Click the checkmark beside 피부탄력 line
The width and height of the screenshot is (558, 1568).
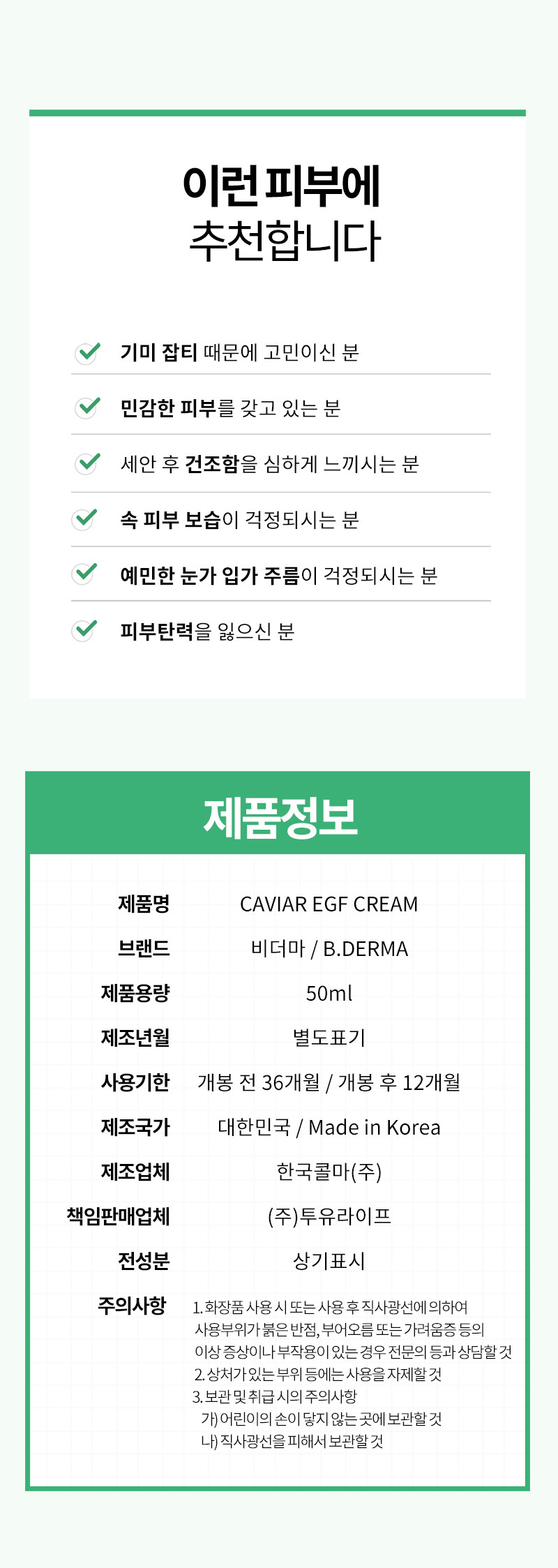coord(84,630)
